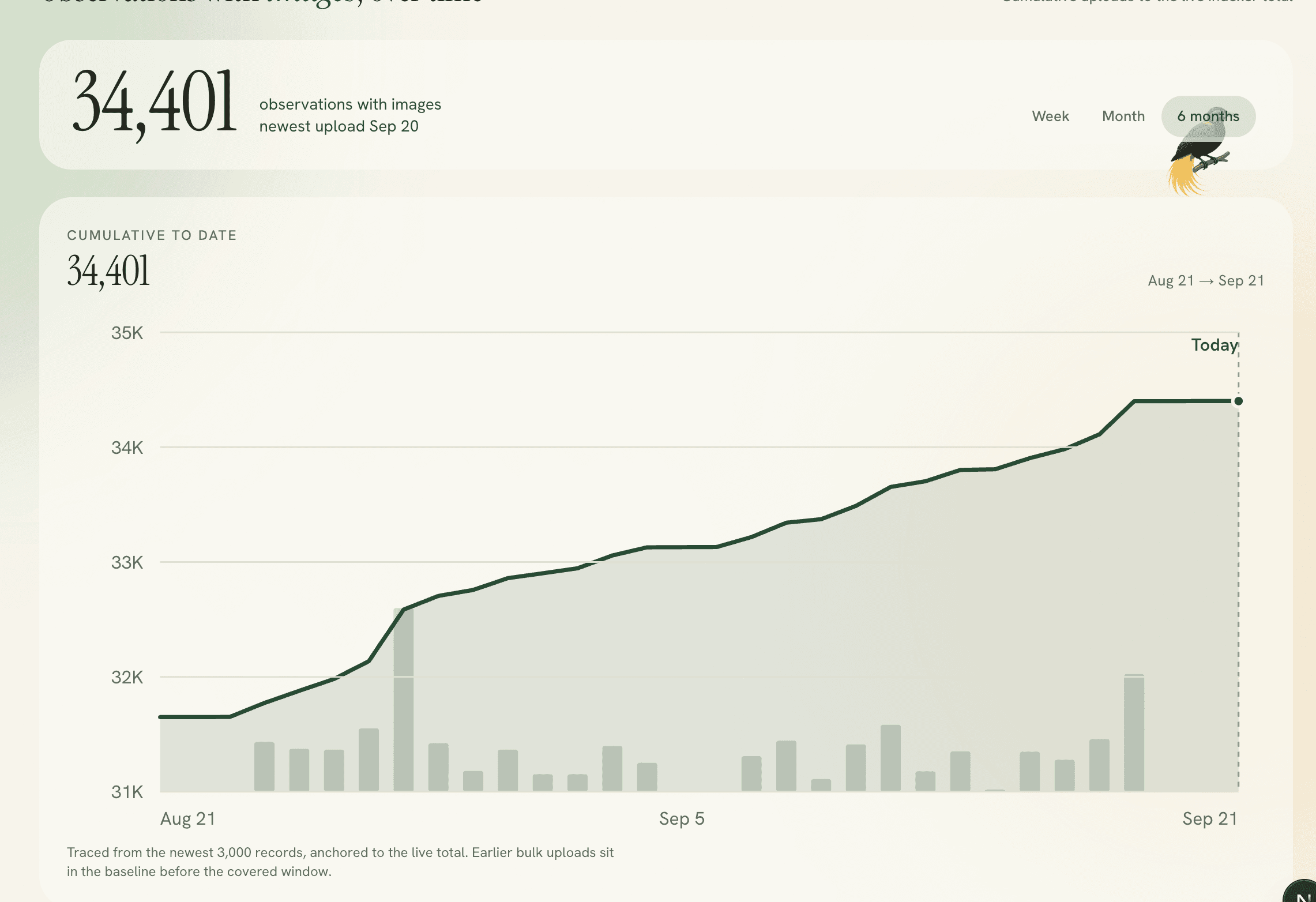Image resolution: width=1316 pixels, height=902 pixels.
Task: Click the 32K axis label
Action: pyautogui.click(x=127, y=677)
